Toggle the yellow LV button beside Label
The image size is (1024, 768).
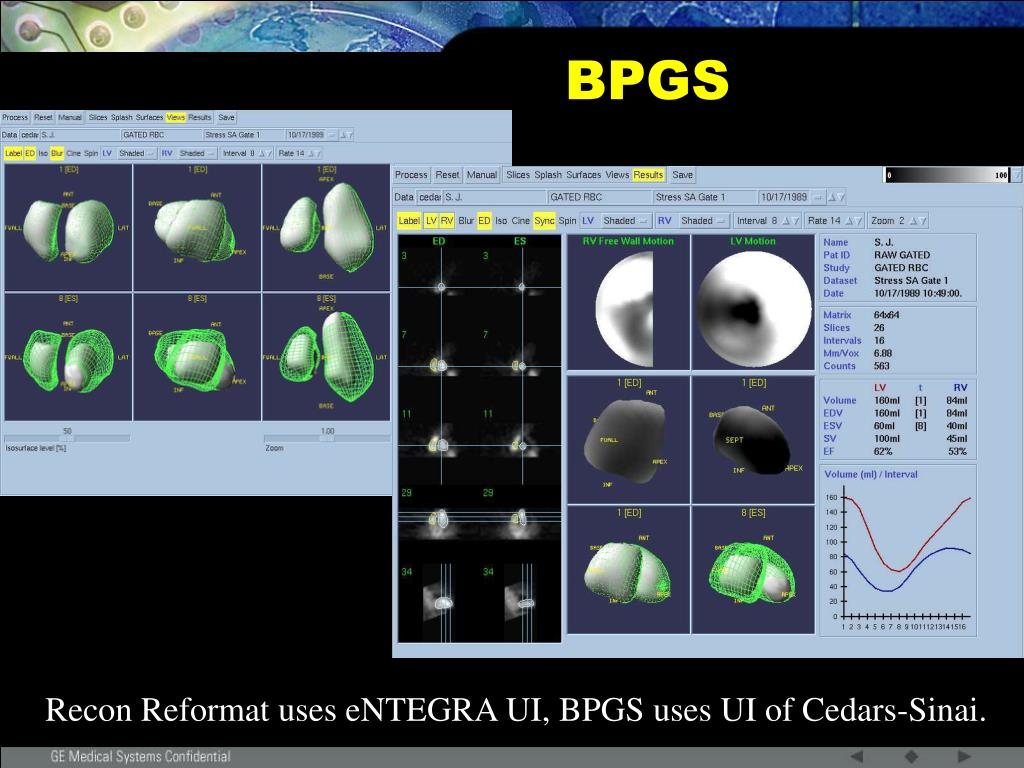(431, 221)
